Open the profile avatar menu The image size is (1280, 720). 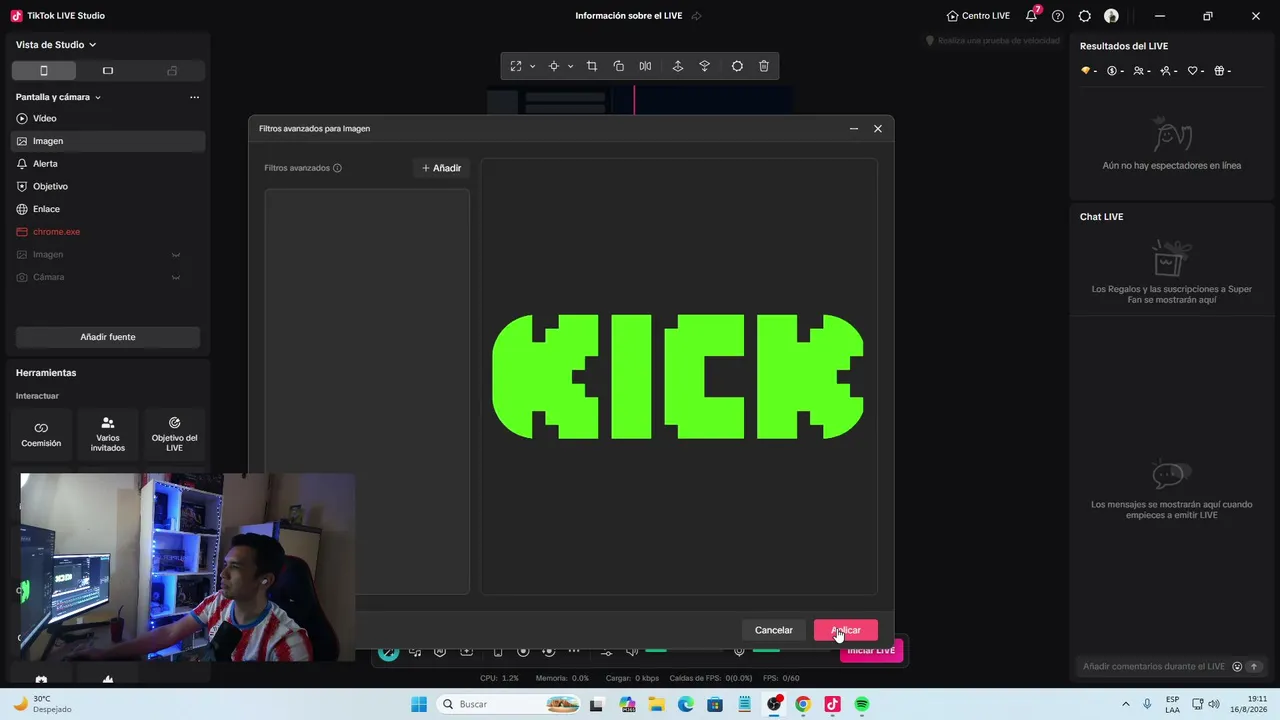tap(1111, 16)
